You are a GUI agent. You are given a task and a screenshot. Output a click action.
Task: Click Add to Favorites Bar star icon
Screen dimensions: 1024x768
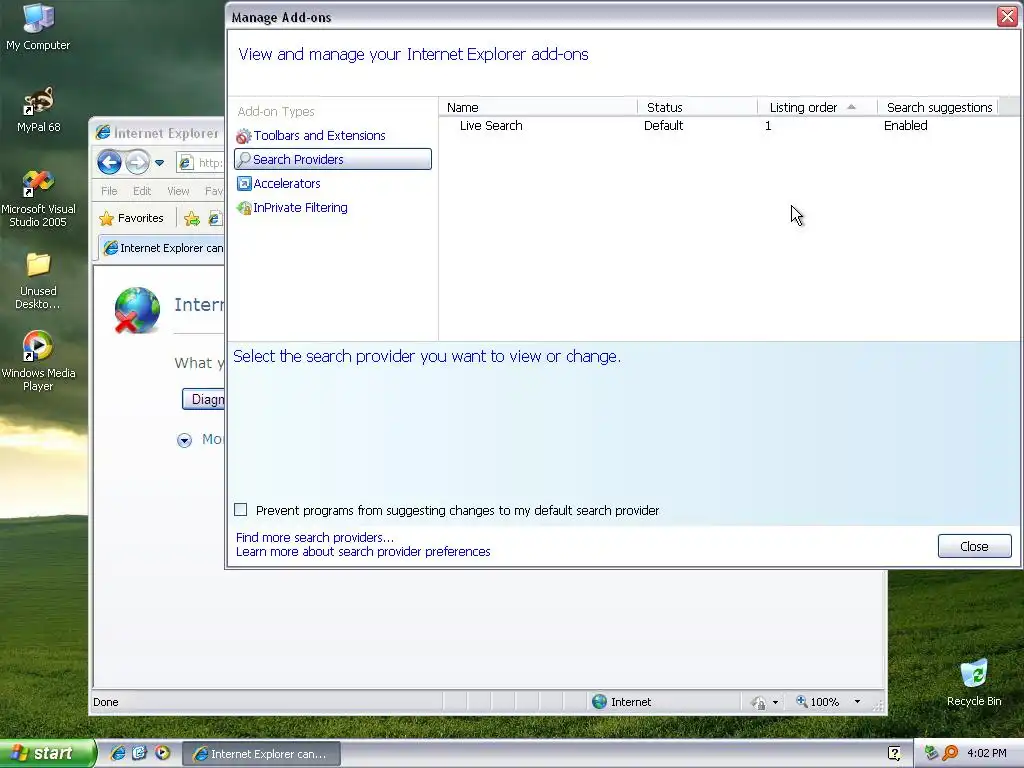point(191,219)
